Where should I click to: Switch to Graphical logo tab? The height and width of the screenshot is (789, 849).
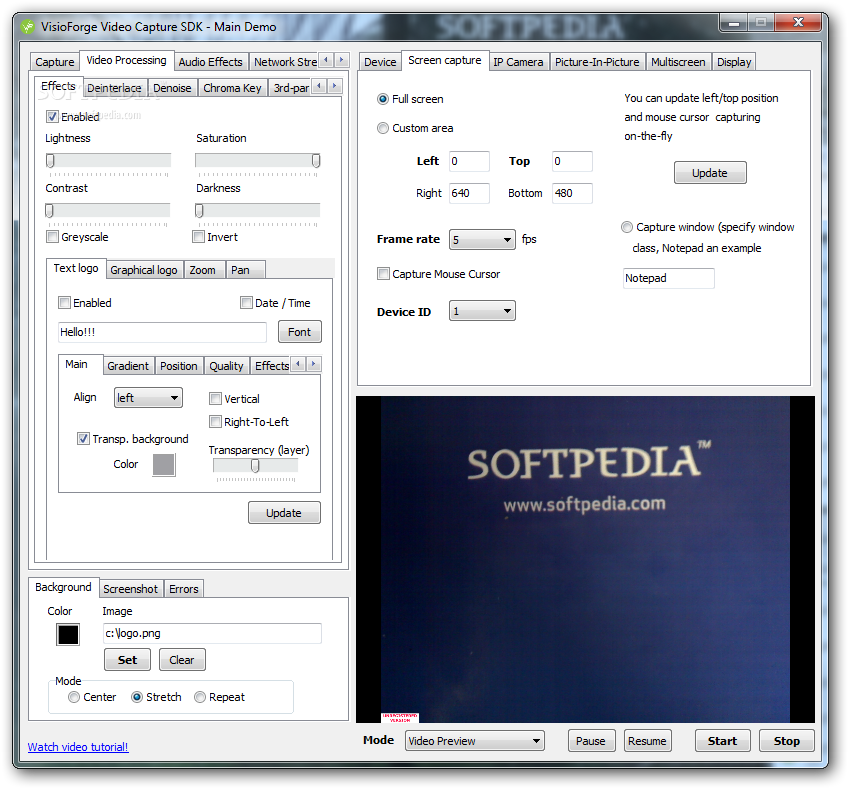pos(144,270)
